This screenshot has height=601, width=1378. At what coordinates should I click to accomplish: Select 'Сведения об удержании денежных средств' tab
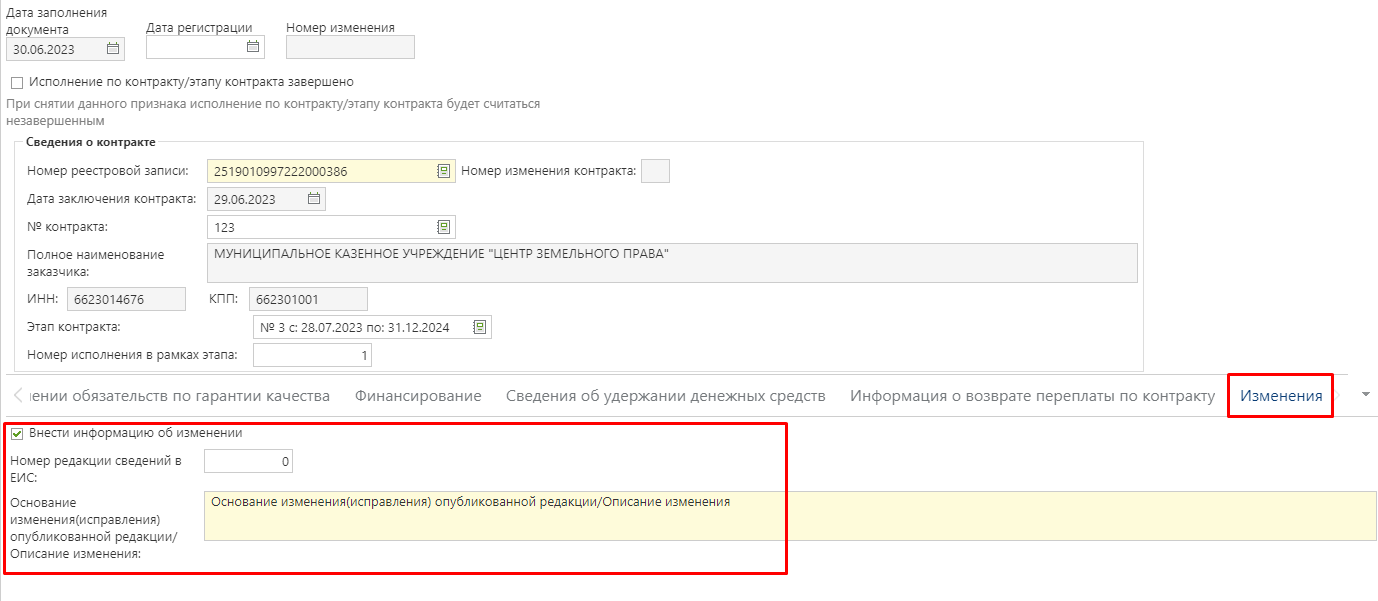tap(665, 396)
